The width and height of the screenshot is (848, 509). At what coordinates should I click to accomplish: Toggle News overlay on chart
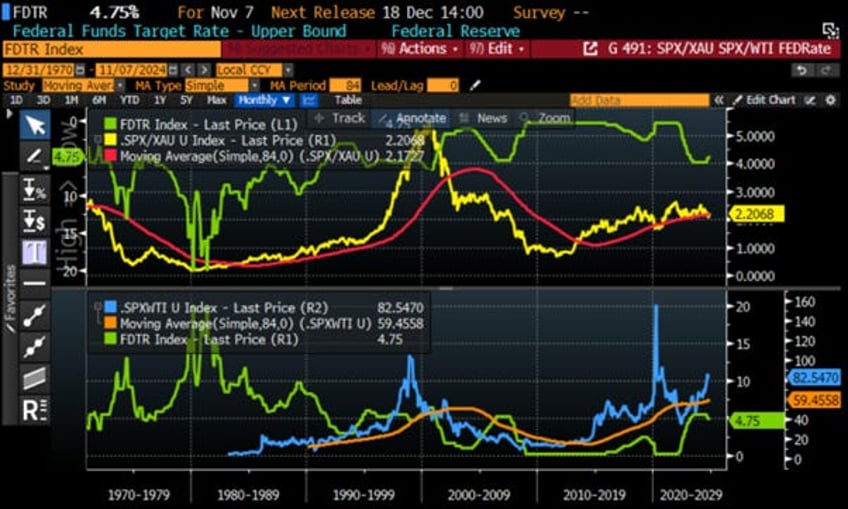click(x=483, y=118)
